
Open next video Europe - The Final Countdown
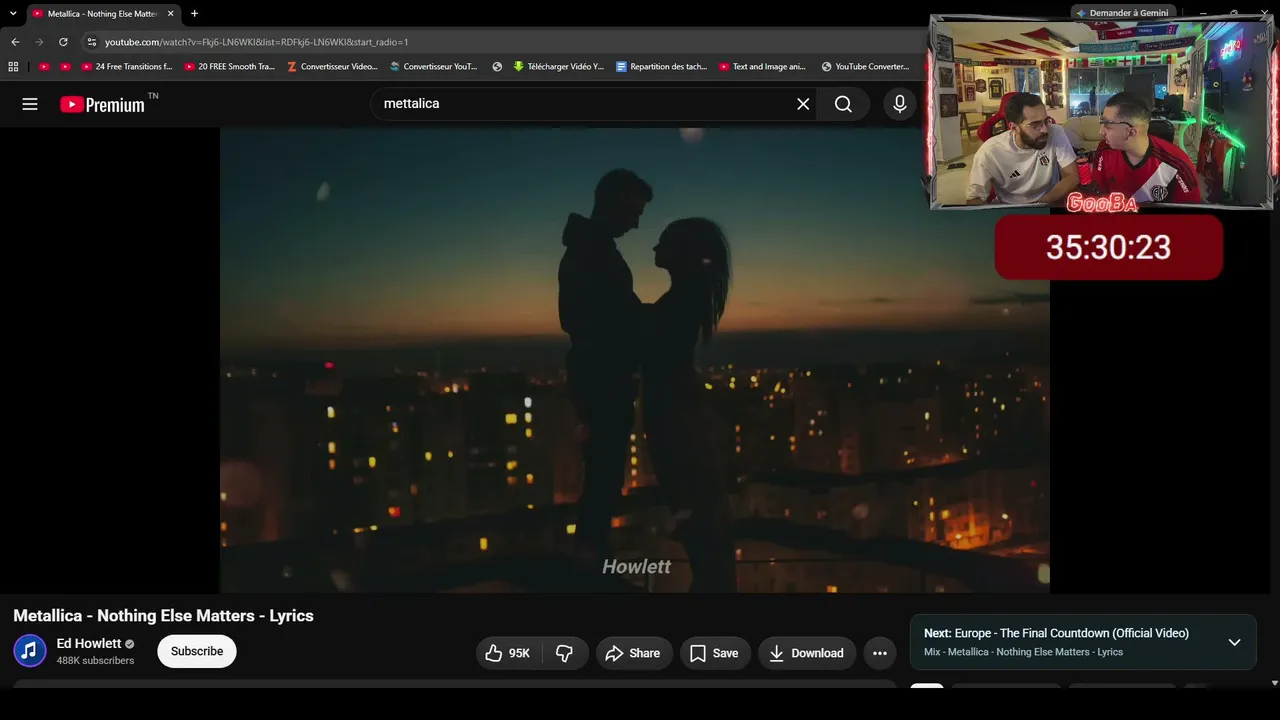point(1056,633)
